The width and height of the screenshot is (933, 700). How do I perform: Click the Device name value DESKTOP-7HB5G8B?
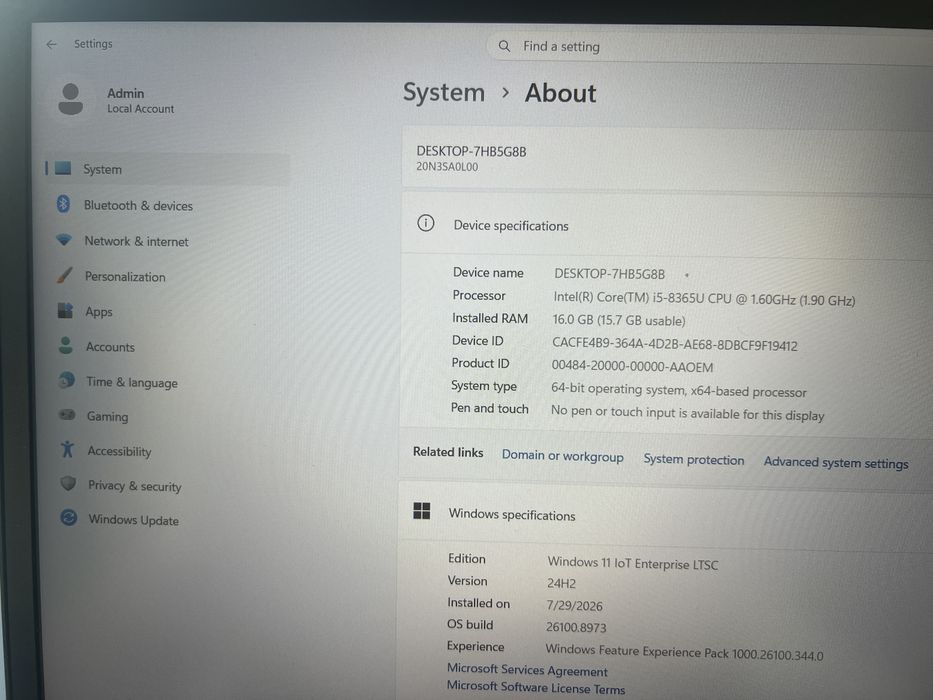609,274
